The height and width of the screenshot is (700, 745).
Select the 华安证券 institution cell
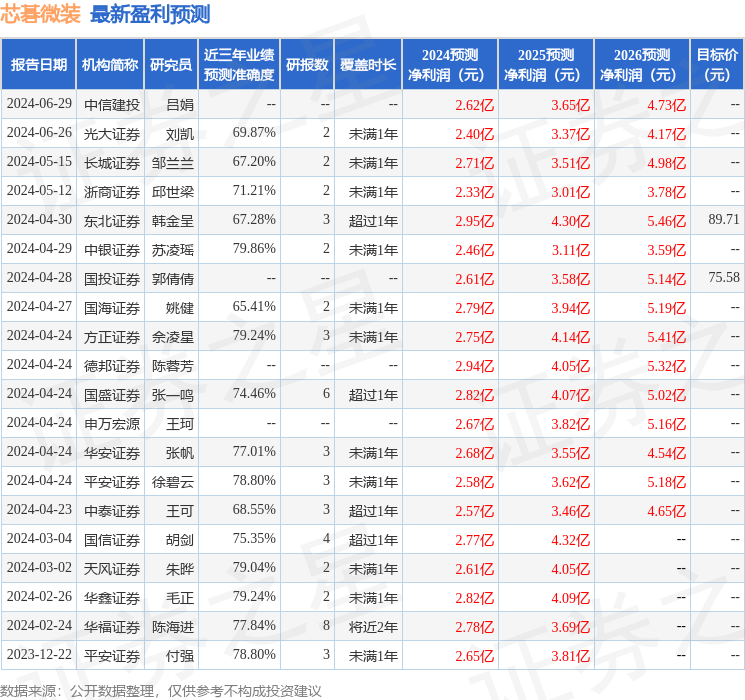click(x=112, y=453)
